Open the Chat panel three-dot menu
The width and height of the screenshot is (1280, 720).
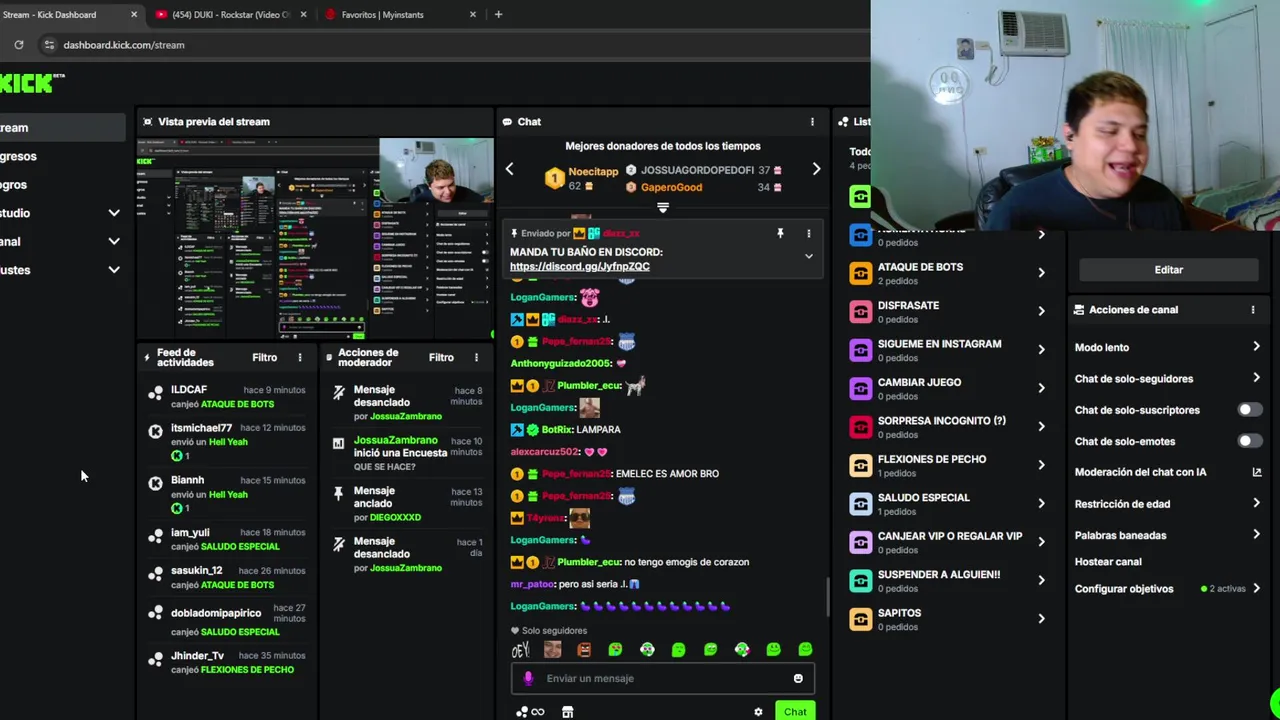click(x=812, y=122)
